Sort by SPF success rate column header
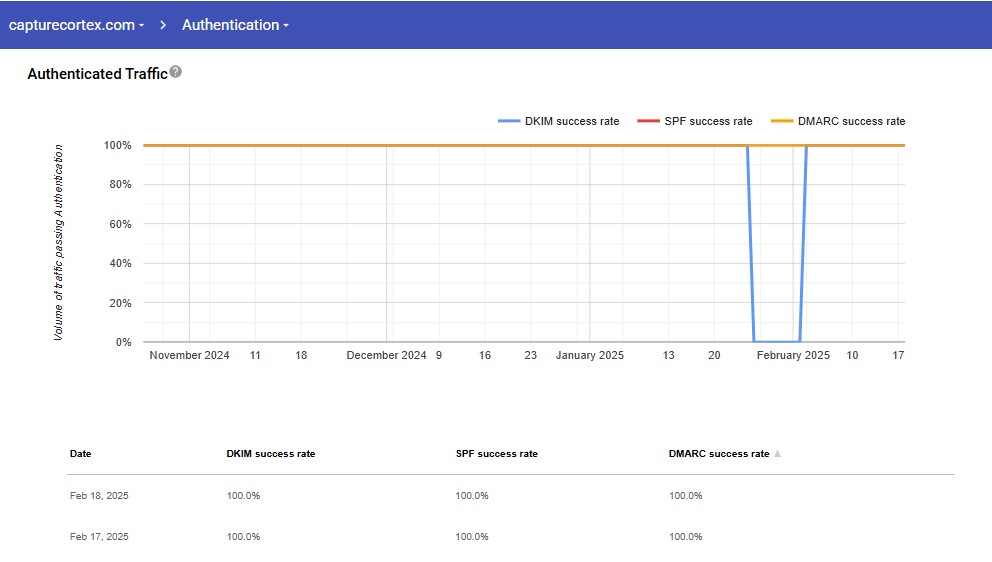The height and width of the screenshot is (562, 992). pos(496,454)
